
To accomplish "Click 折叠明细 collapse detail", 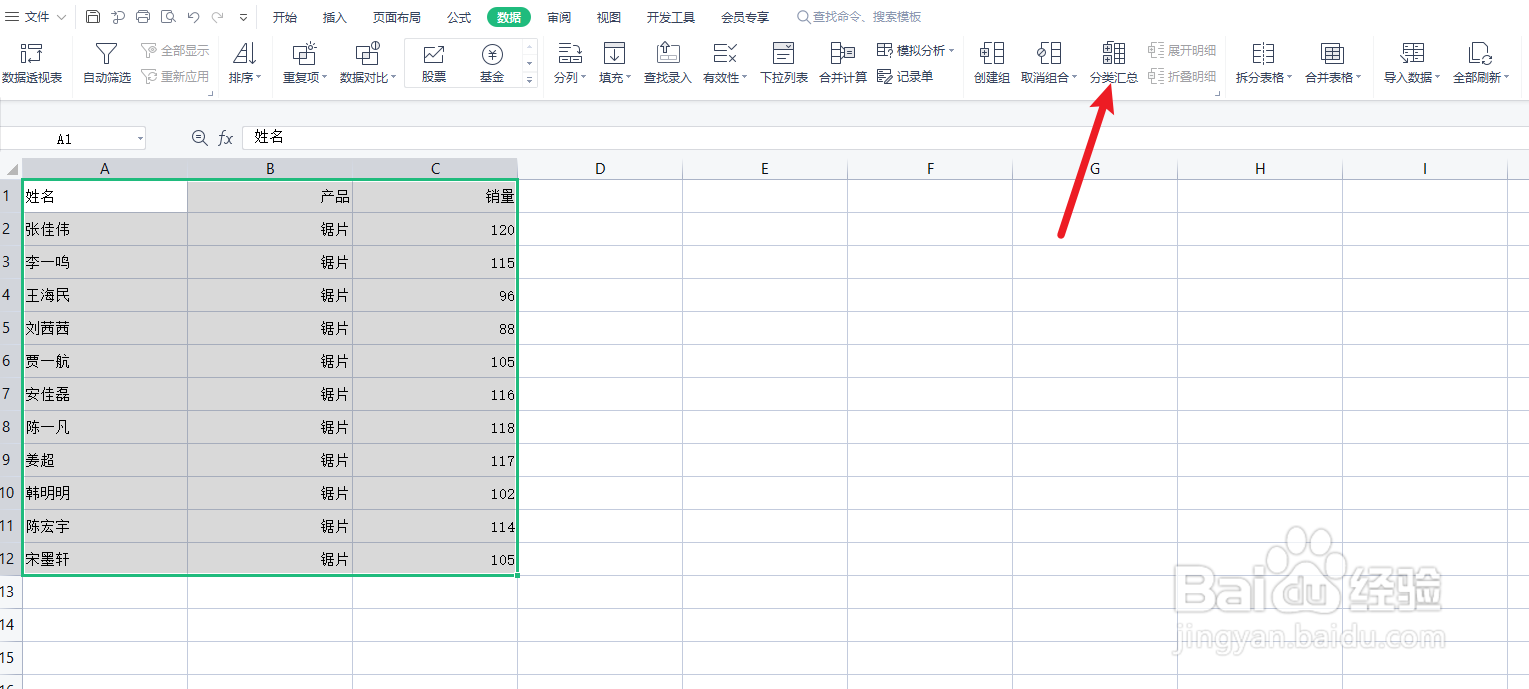I will [1182, 76].
